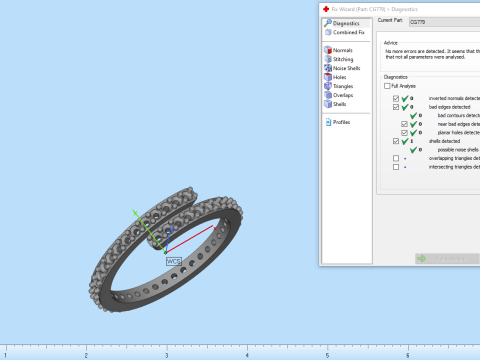Enable overlapping triangles detection checkbox
Viewport: 480px width, 360px height.
(396, 158)
